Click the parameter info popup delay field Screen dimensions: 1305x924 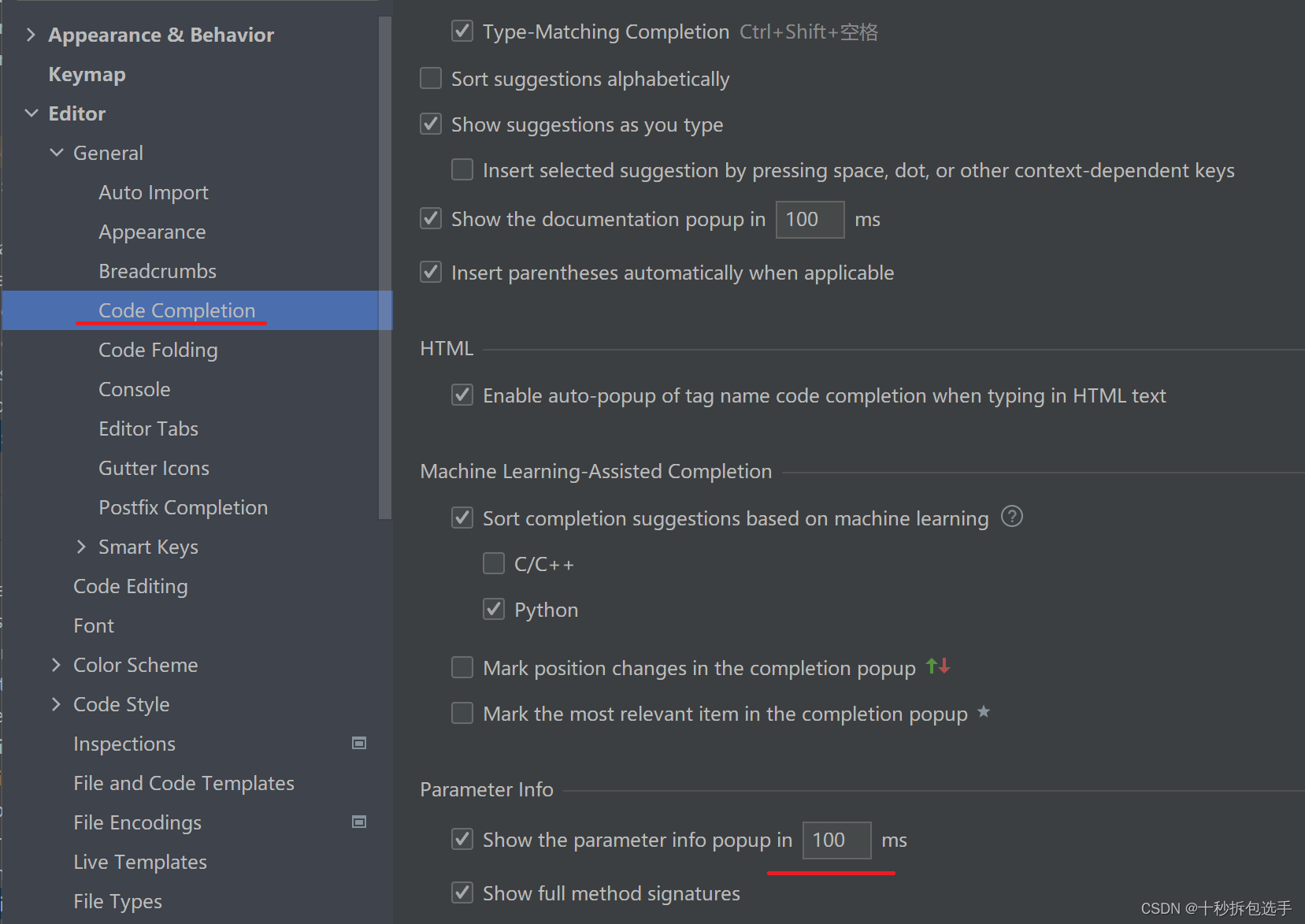(x=836, y=840)
